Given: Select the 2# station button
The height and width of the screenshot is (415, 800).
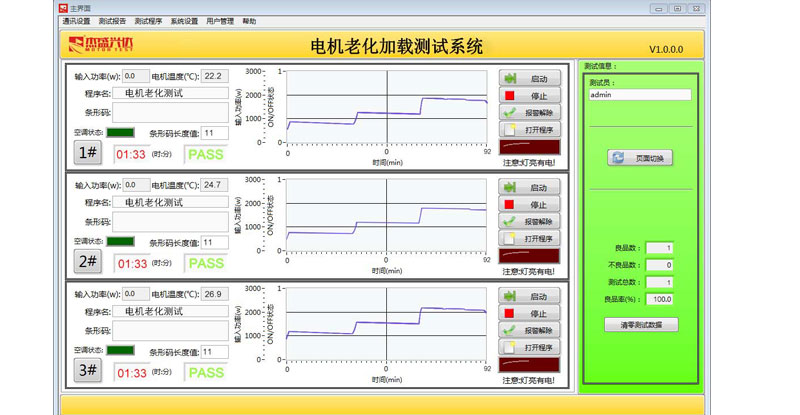Looking at the screenshot, I should 88,261.
